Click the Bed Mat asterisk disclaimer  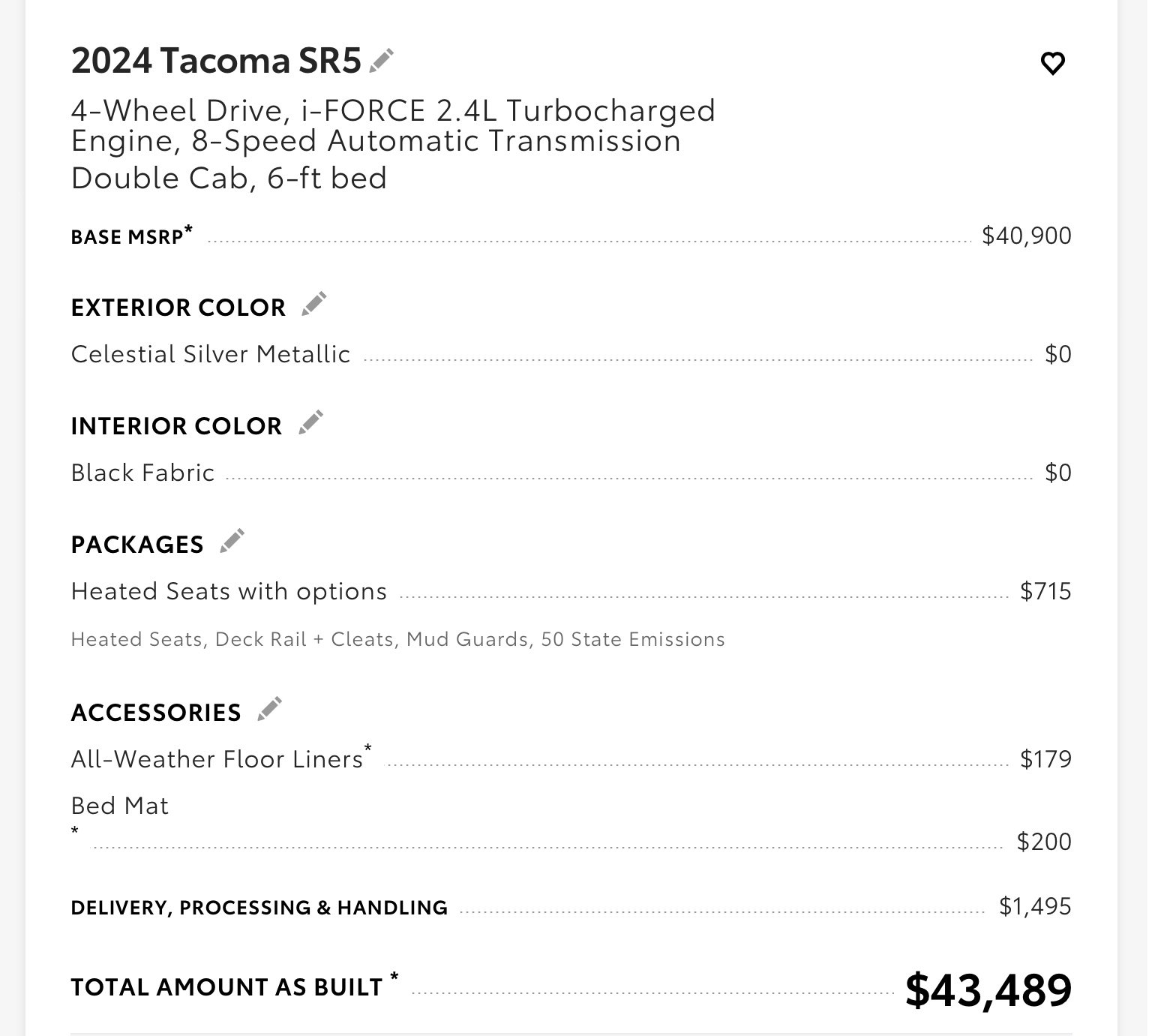(x=75, y=831)
